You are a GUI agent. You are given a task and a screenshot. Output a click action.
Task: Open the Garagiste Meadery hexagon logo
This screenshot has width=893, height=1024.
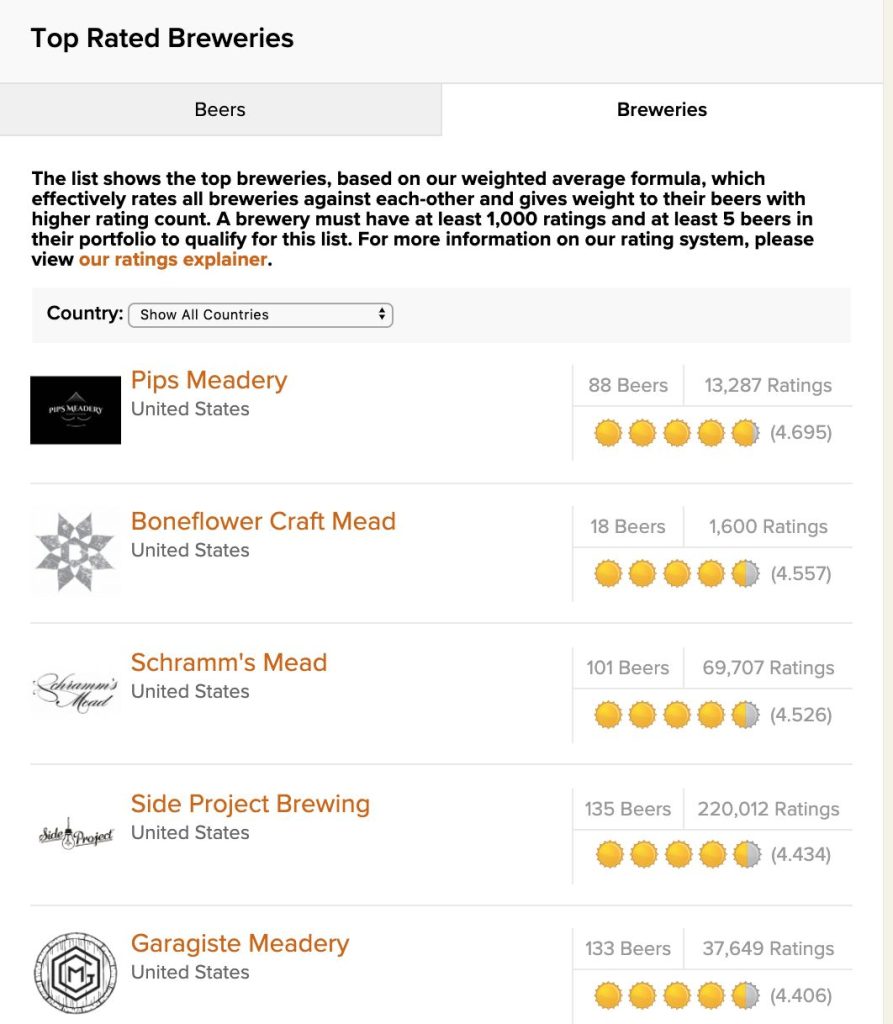point(75,972)
